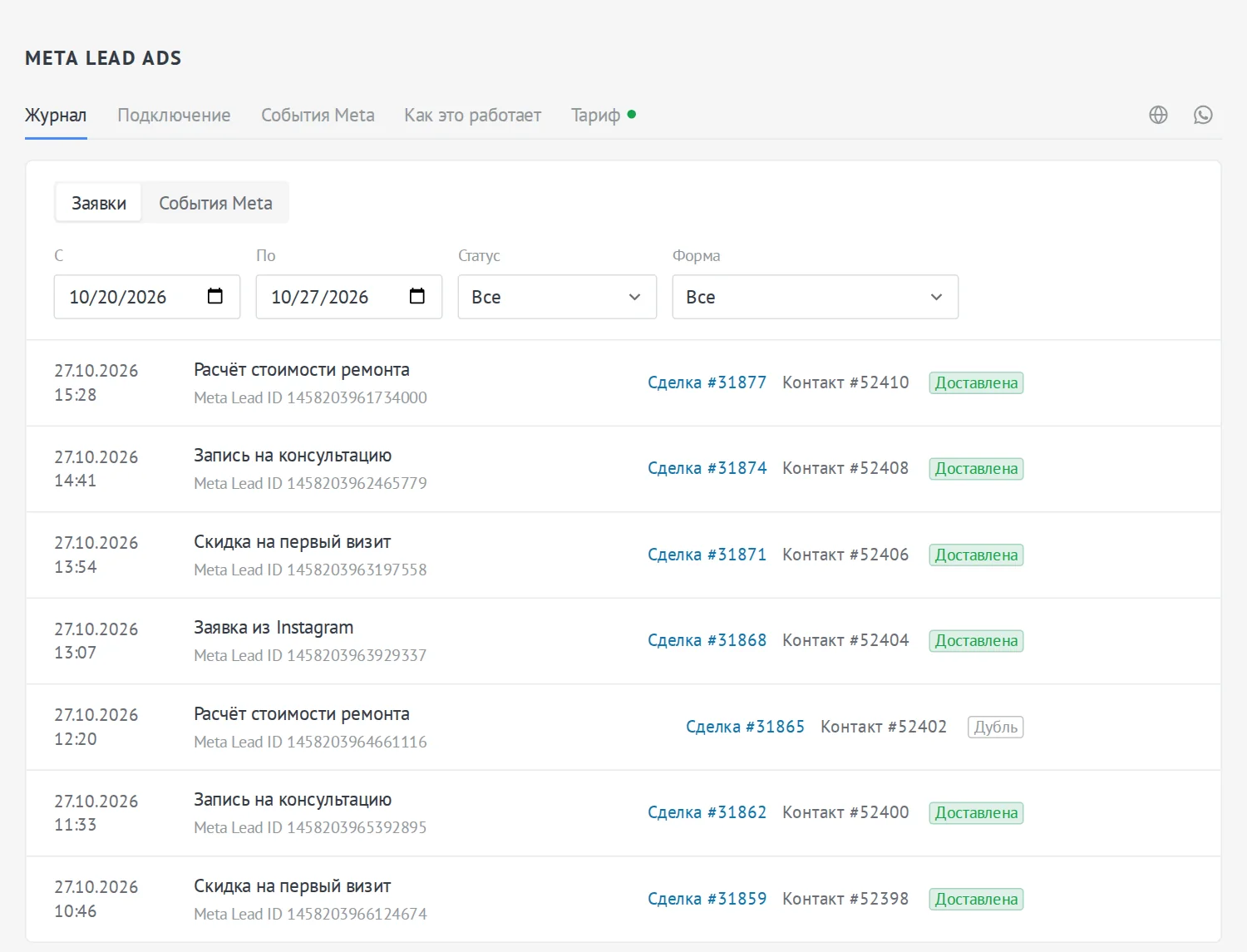Click the start date field 10/20/2026
This screenshot has height=952, width=1247.
point(147,297)
